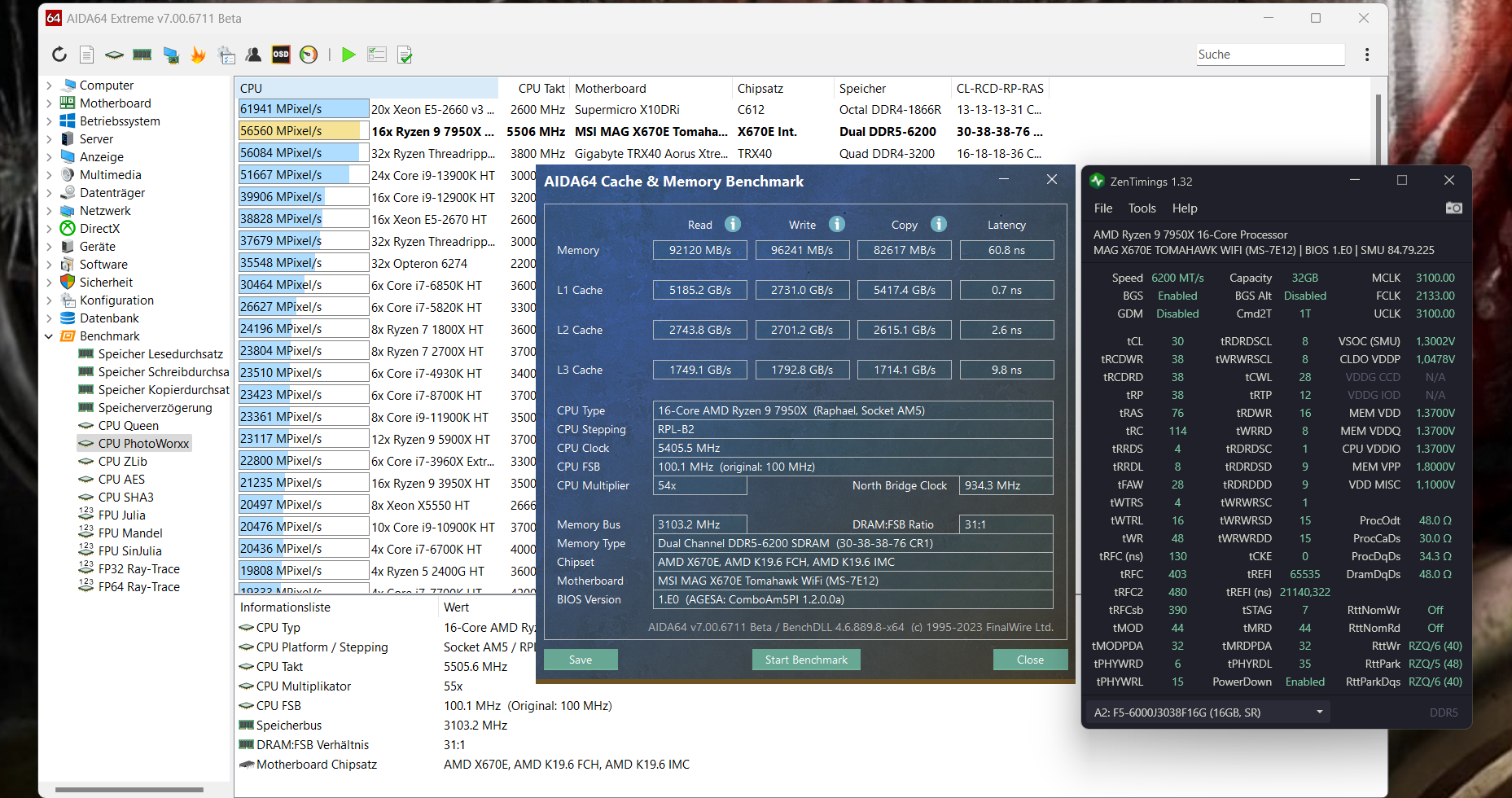The image size is (1512, 798).
Task: Show info for Write column
Action: (837, 224)
